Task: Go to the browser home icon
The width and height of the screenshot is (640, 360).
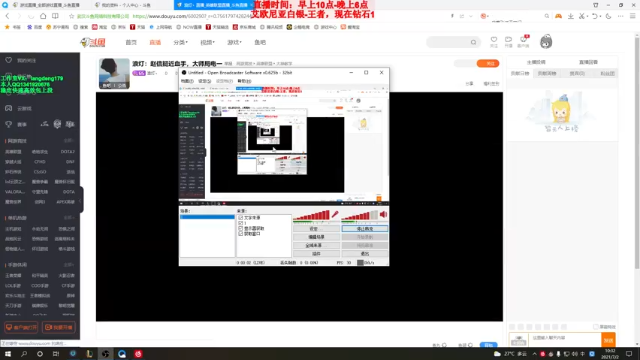Action: coord(43,16)
